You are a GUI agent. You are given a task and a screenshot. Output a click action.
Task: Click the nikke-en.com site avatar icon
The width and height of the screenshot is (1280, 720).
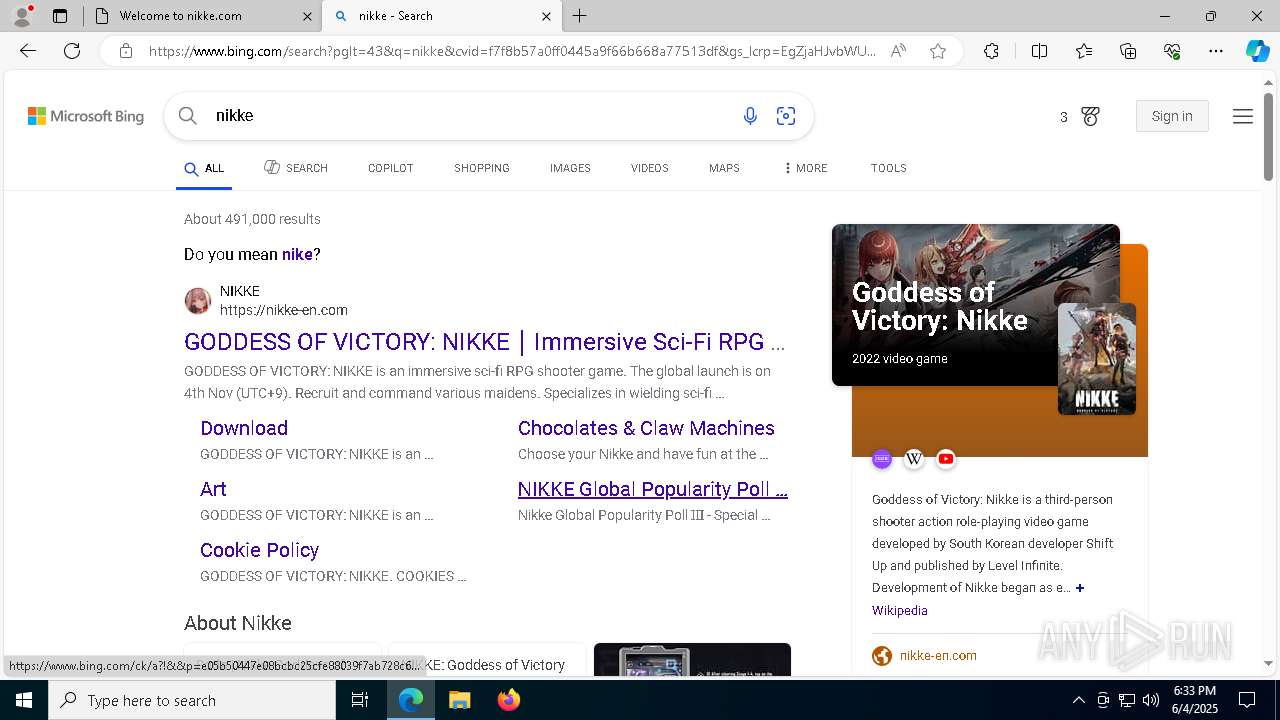pyautogui.click(x=198, y=301)
